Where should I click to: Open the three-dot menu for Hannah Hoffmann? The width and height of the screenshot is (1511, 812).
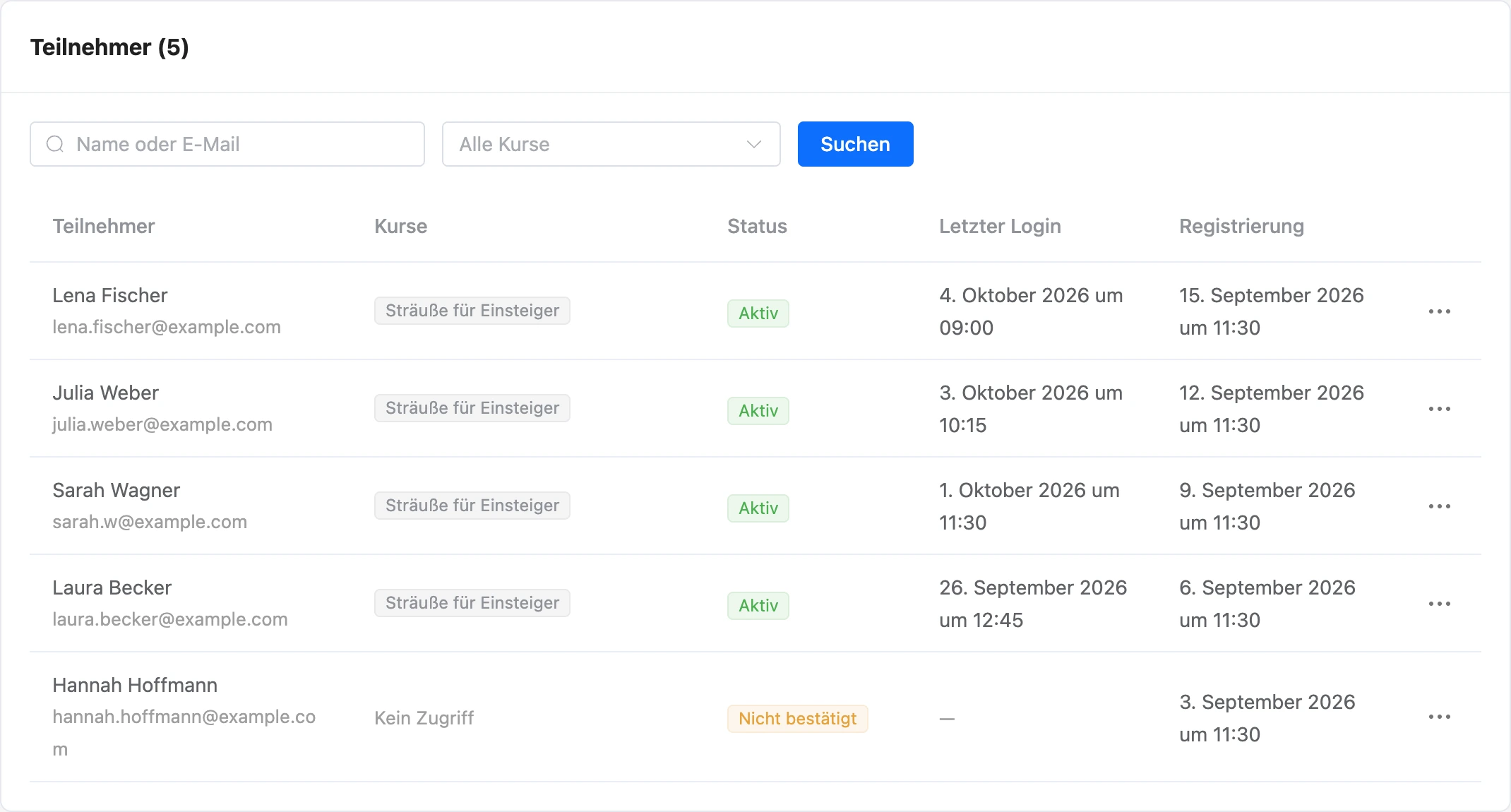pyautogui.click(x=1439, y=717)
